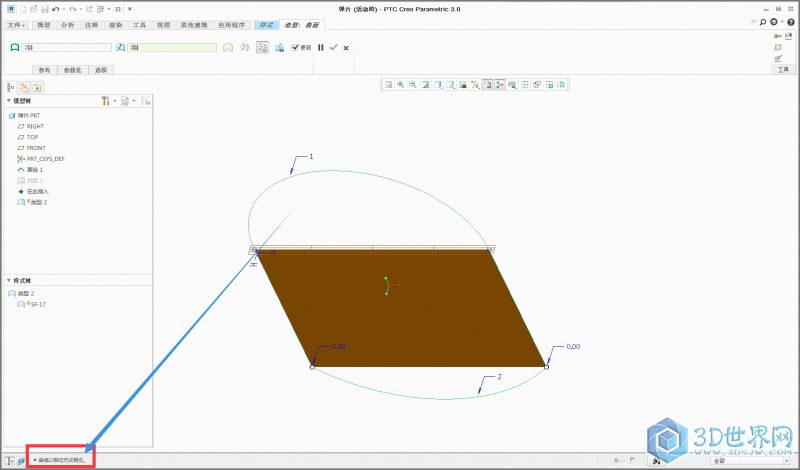
Task: Click the surface preview icon after green field
Action: point(228,47)
